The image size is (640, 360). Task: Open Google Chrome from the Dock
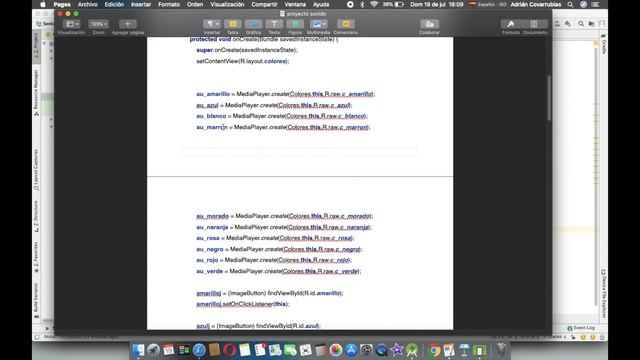click(434, 350)
